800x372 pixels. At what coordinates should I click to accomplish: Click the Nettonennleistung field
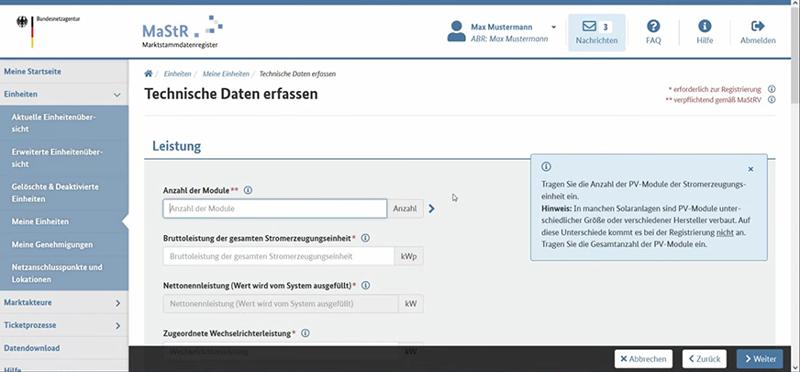coord(281,304)
